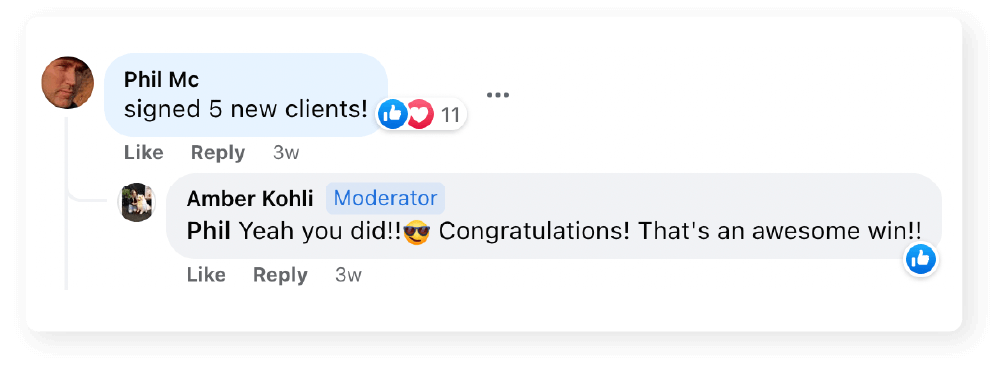Click the Moderator badge
The width and height of the screenshot is (1001, 375).
(386, 198)
